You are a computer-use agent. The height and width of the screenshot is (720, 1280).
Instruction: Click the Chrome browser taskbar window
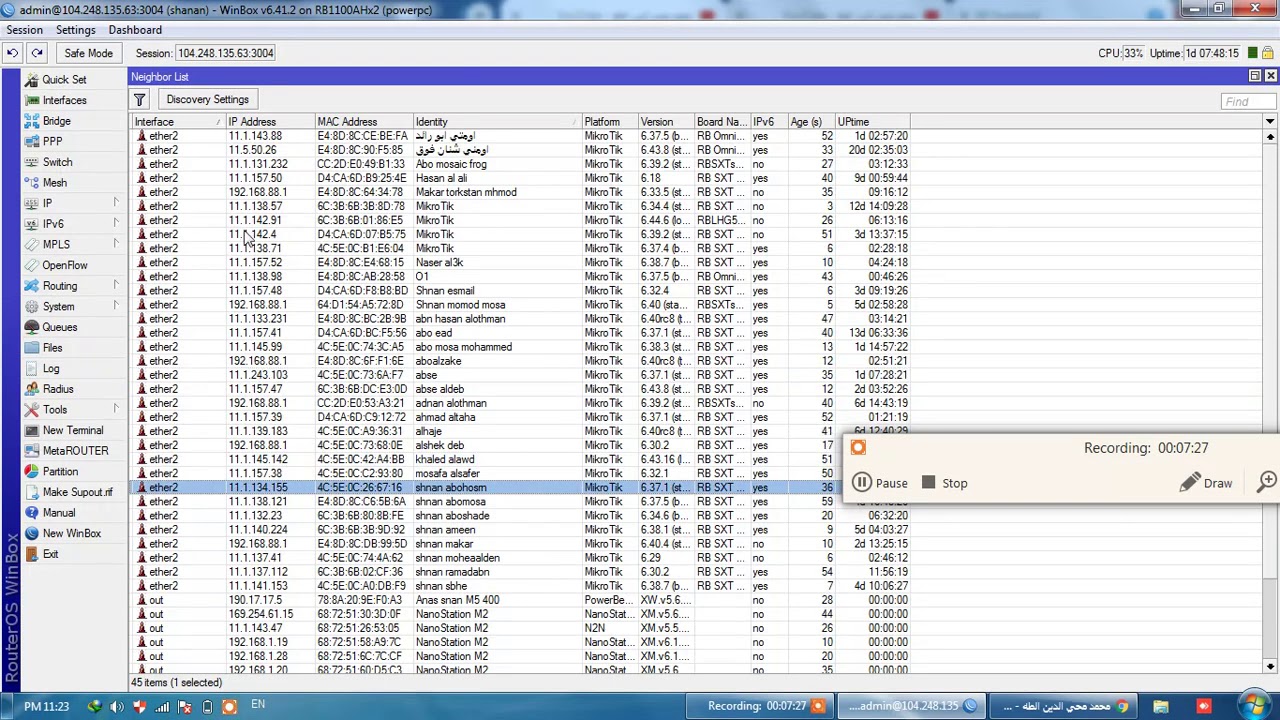pyautogui.click(x=1064, y=706)
